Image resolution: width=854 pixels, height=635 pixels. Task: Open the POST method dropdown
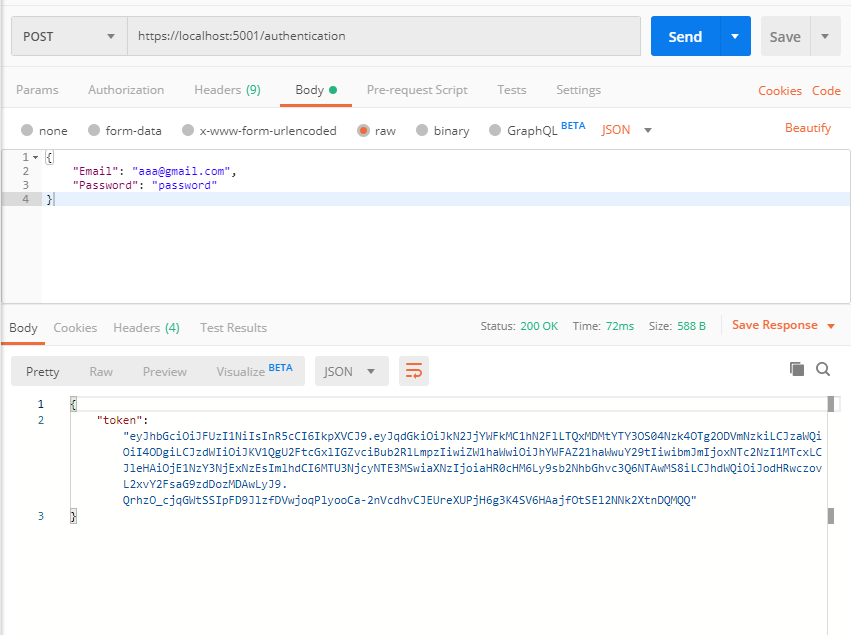(69, 36)
